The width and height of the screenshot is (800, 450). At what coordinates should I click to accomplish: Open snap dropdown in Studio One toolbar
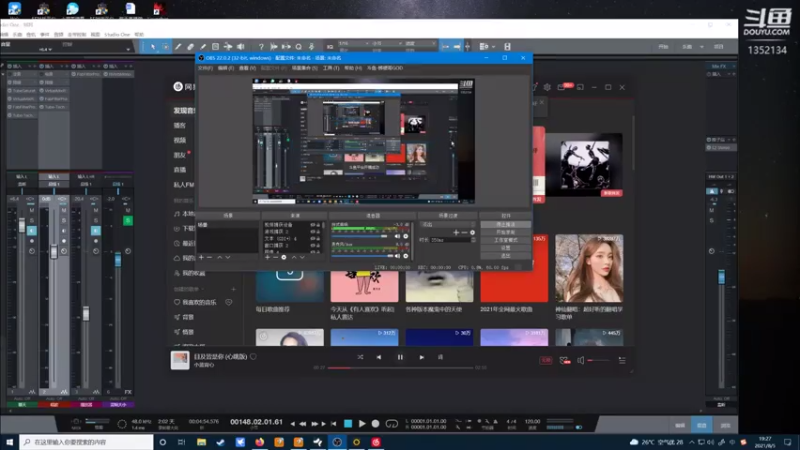click(420, 43)
